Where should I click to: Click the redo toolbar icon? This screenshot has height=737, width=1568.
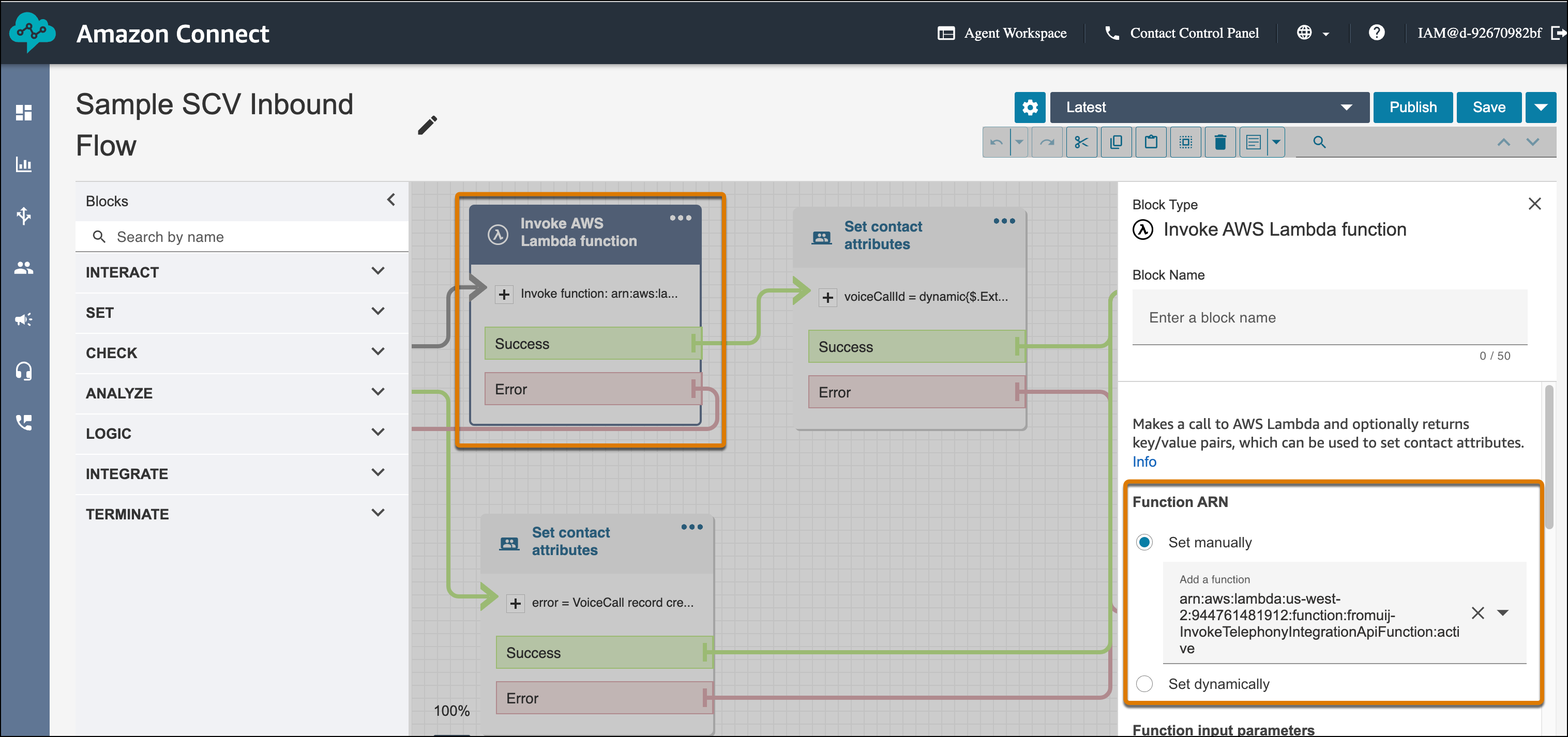[x=1047, y=142]
